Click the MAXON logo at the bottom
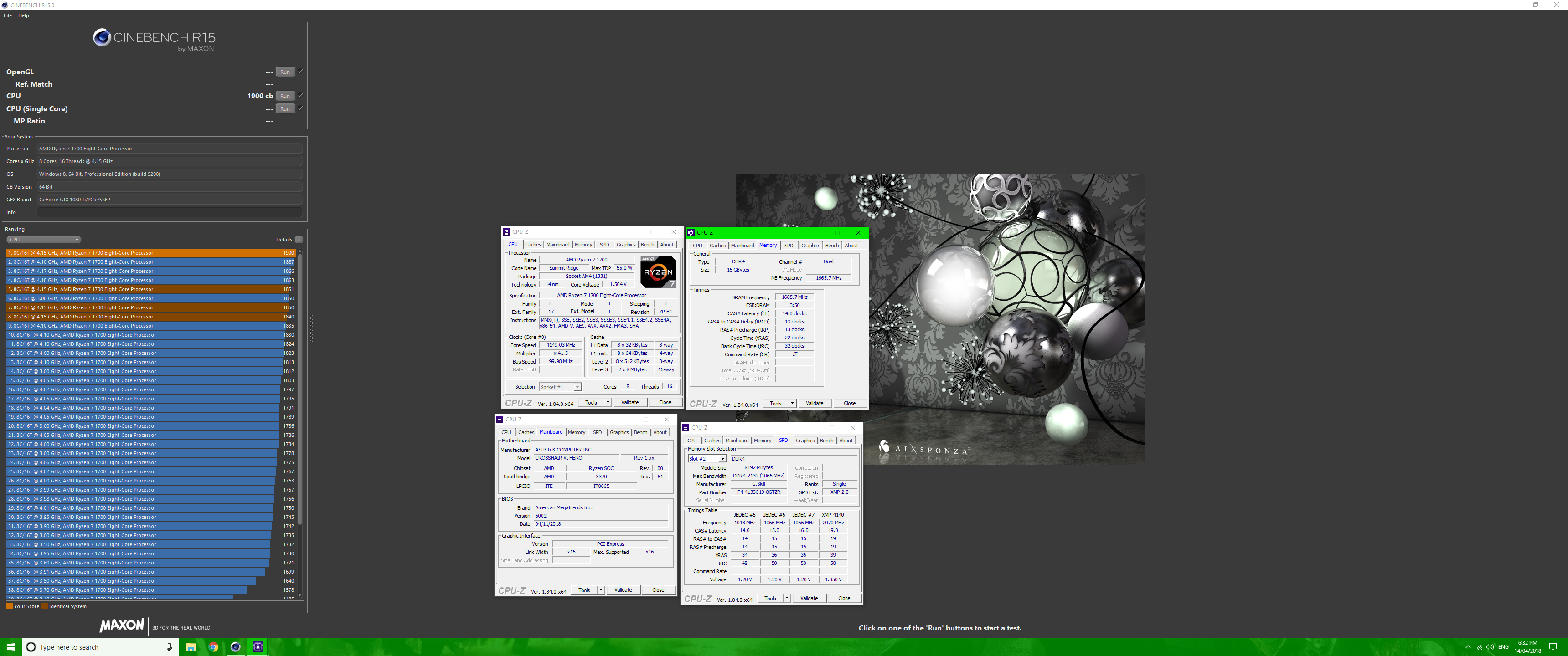Screen dimensions: 1568x656 tap(122, 625)
